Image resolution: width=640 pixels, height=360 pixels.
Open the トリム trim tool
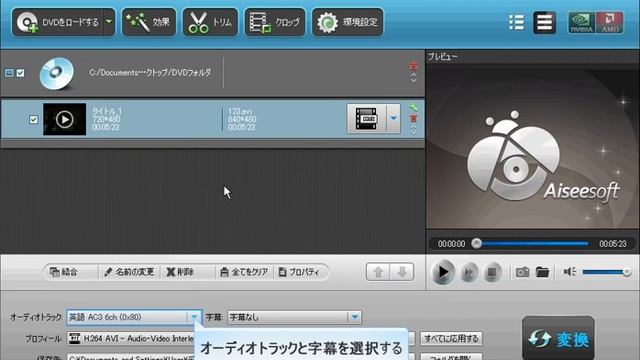210,22
